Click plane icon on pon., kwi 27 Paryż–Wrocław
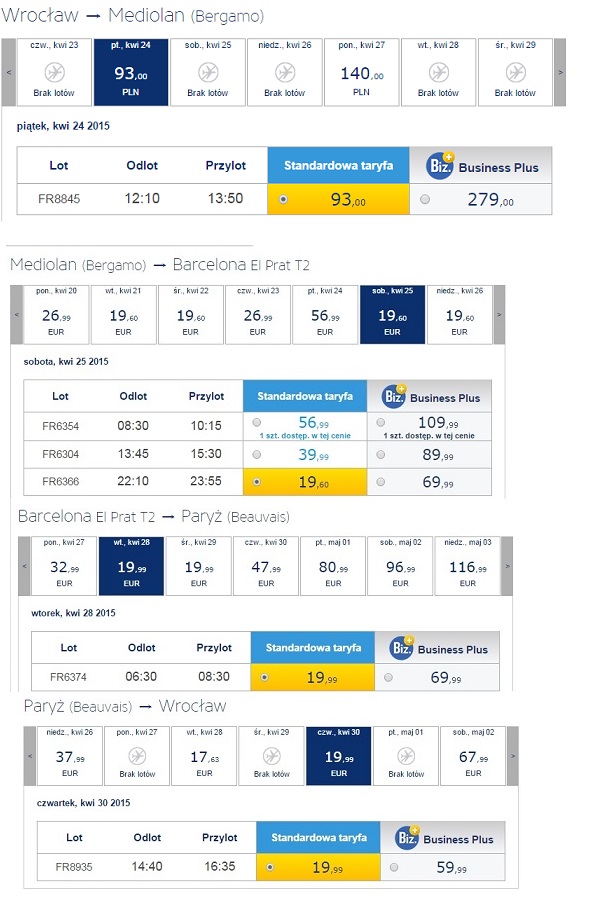This screenshot has width=589, height=923. 137,756
